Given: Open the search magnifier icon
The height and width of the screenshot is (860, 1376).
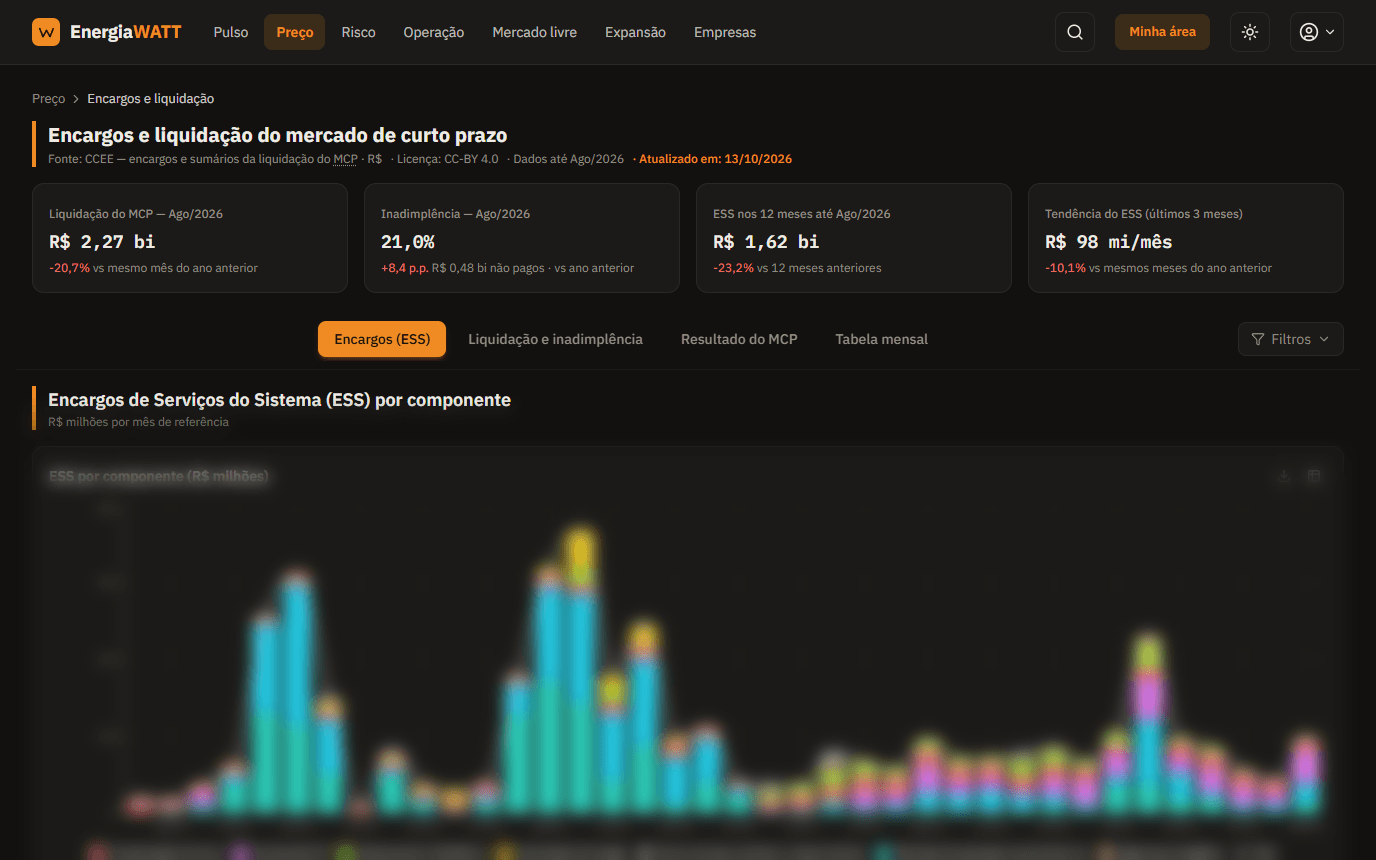Looking at the screenshot, I should 1075,32.
